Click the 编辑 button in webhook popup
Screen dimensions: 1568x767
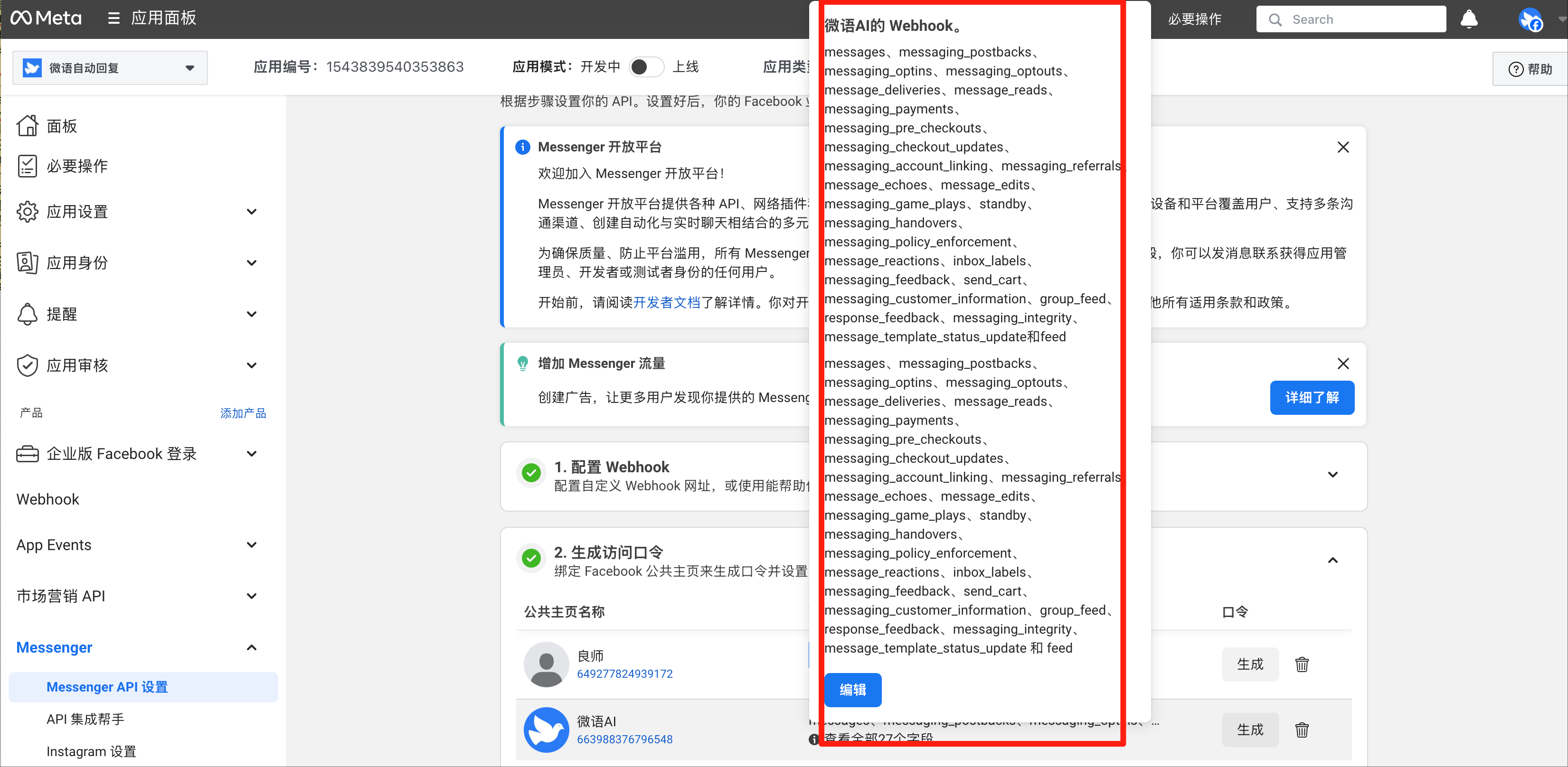point(853,691)
